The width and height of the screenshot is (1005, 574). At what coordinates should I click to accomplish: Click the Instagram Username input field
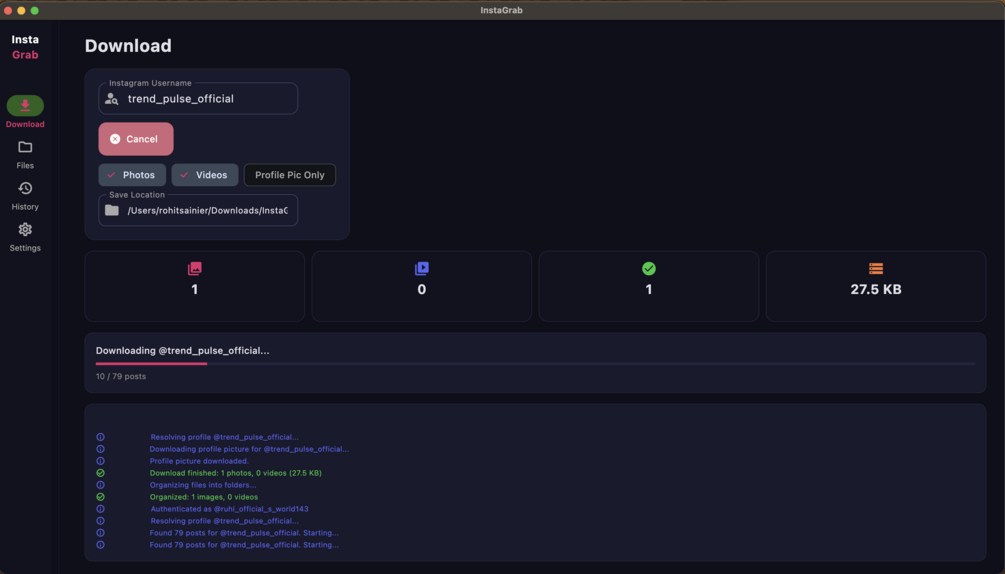pyautogui.click(x=198, y=99)
